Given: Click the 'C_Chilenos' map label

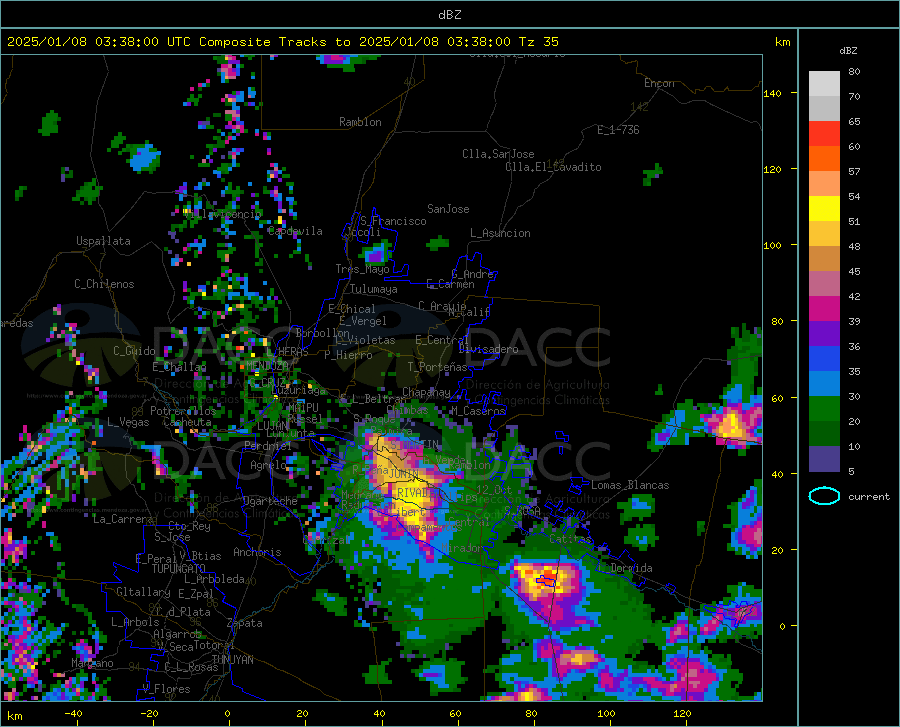Looking at the screenshot, I should click(x=104, y=284).
